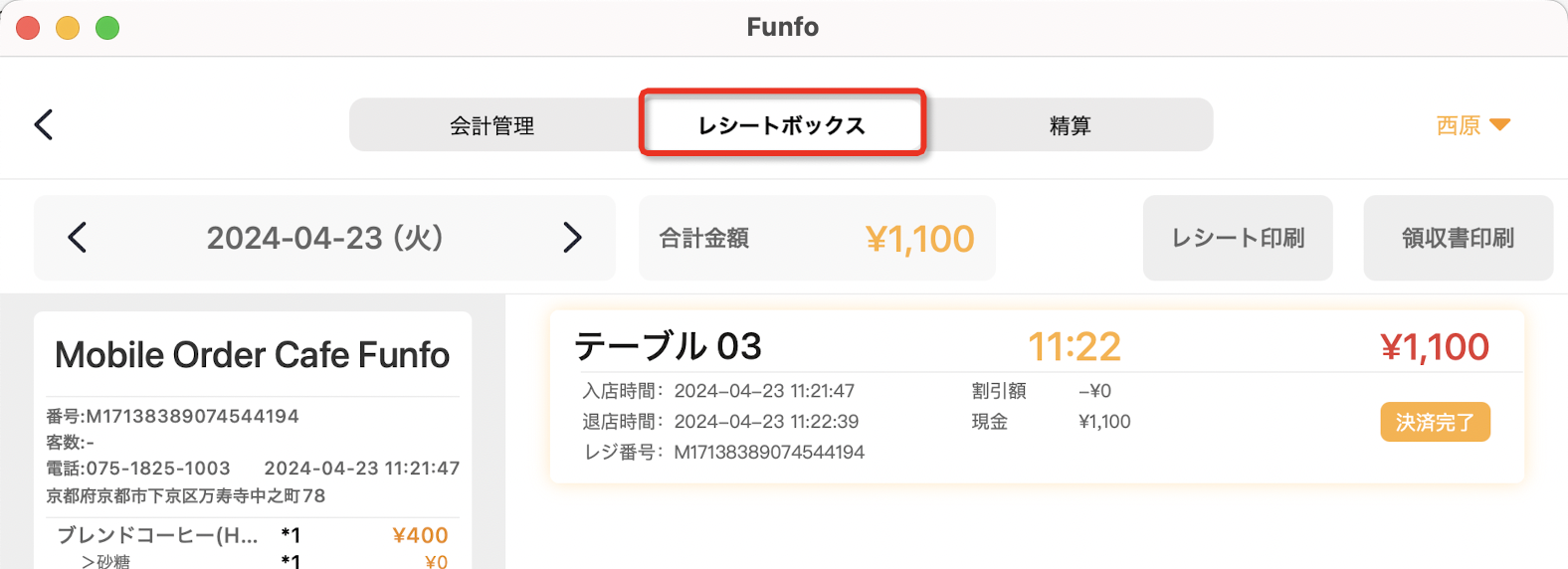Image resolution: width=1568 pixels, height=569 pixels.
Task: Open the 西原 staff dropdown
Action: coord(1473,125)
